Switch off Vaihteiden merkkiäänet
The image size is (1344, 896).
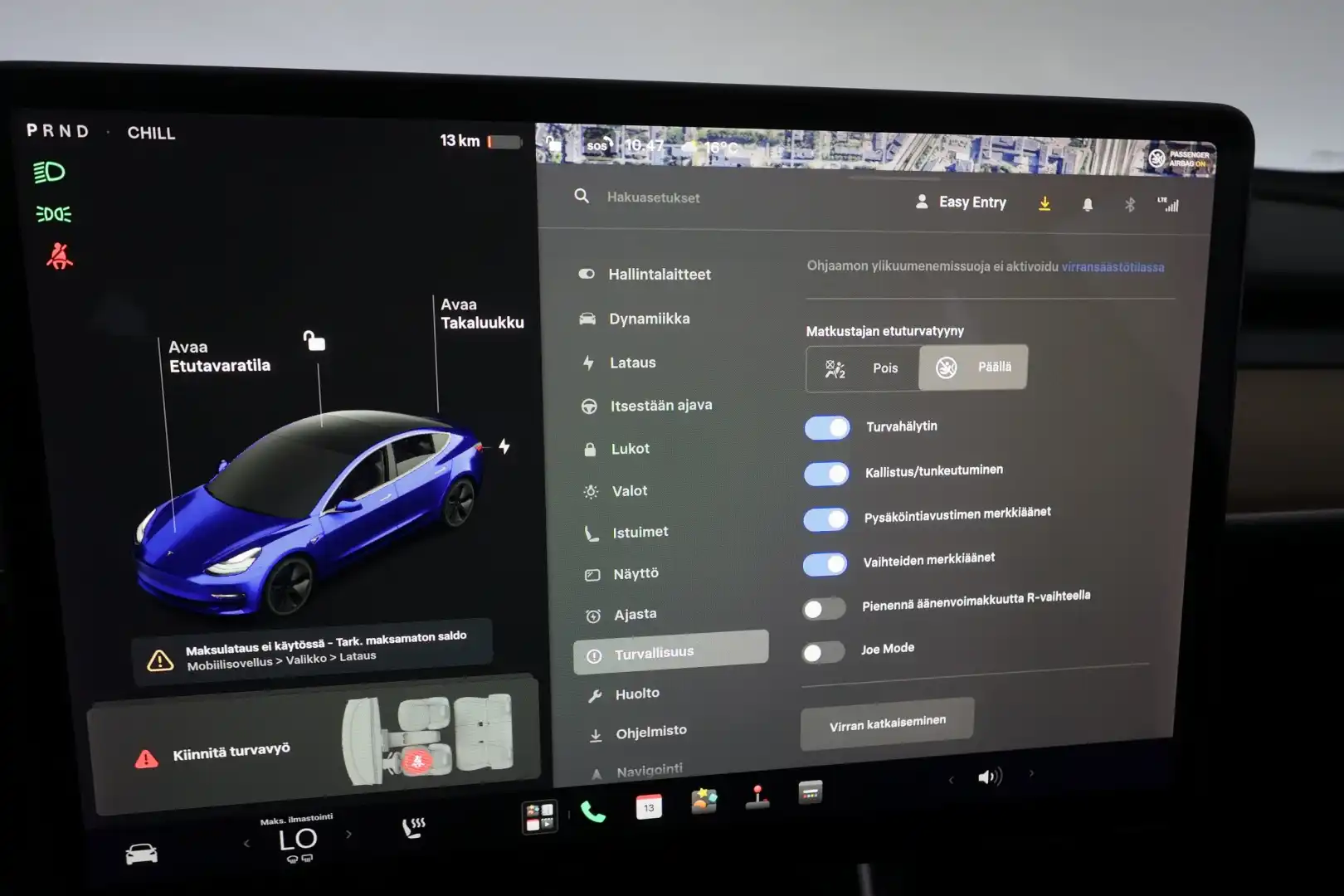825,564
